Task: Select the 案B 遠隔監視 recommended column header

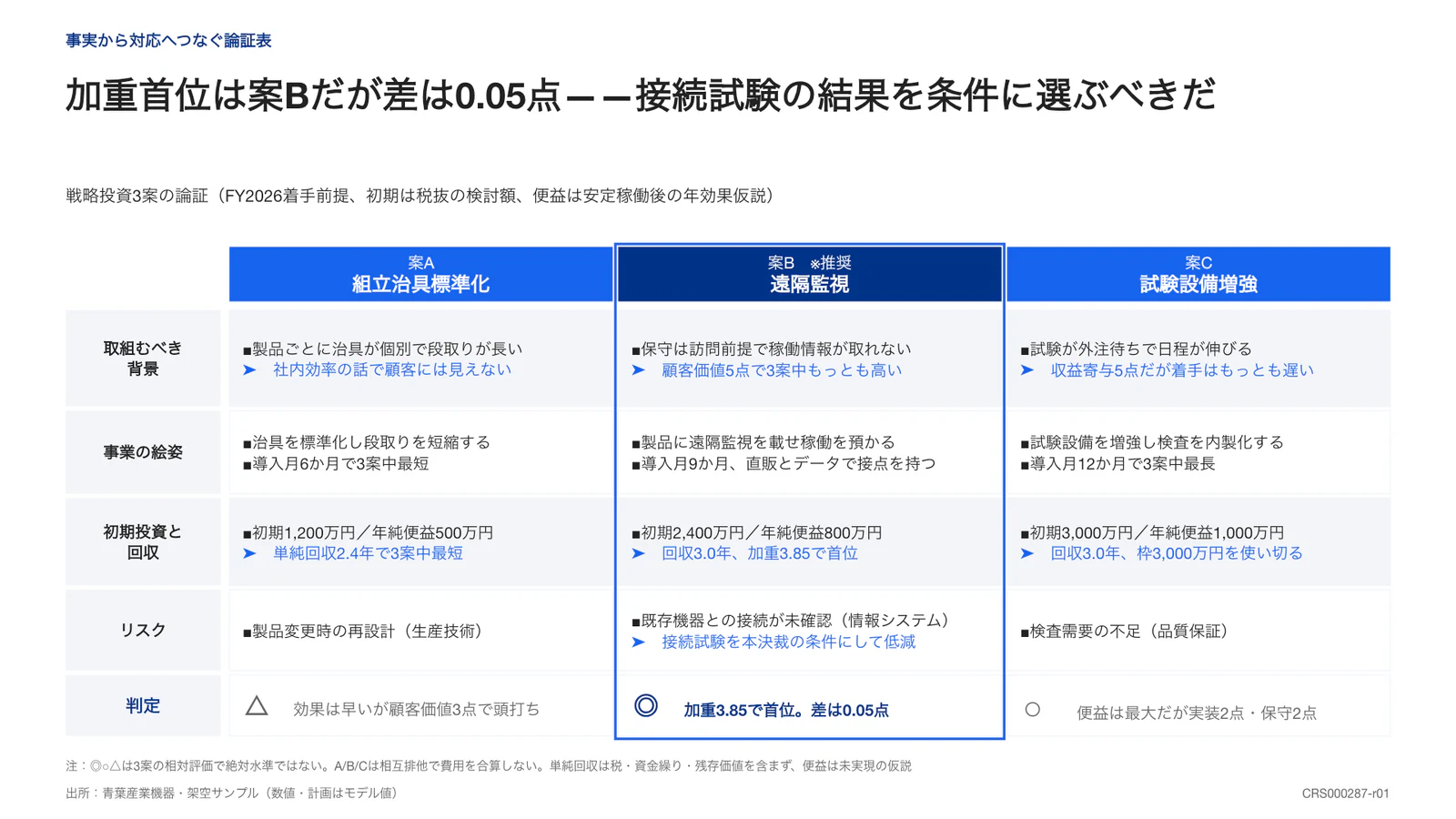Action: click(x=810, y=274)
